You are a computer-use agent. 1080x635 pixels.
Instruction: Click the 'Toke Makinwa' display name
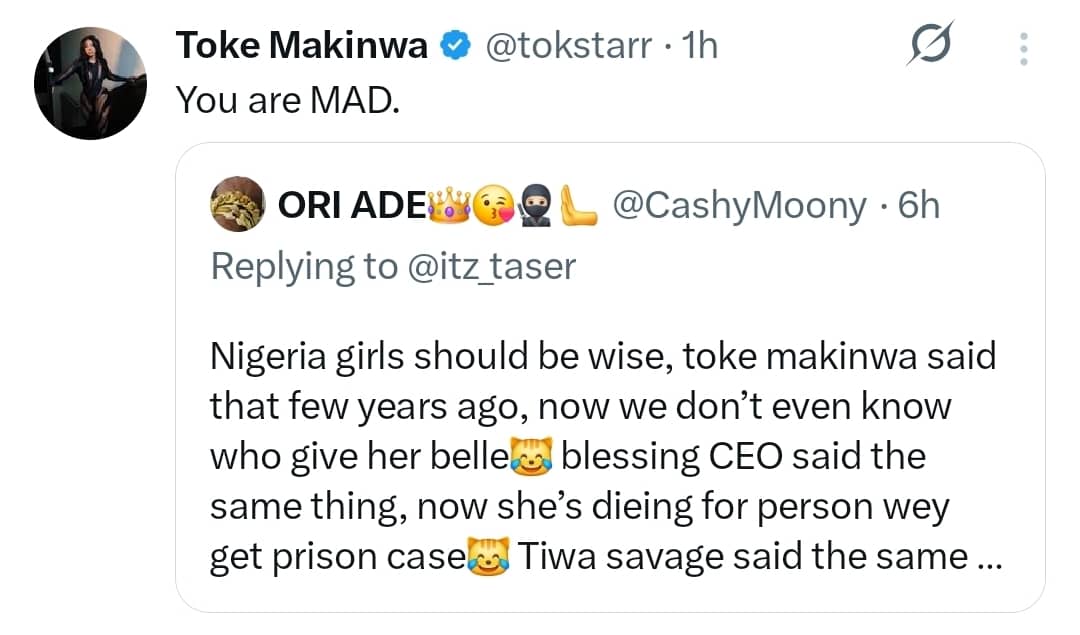[x=300, y=44]
